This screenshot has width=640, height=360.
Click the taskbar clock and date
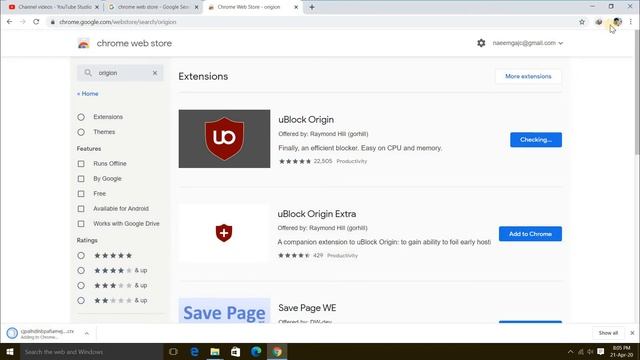tap(621, 351)
